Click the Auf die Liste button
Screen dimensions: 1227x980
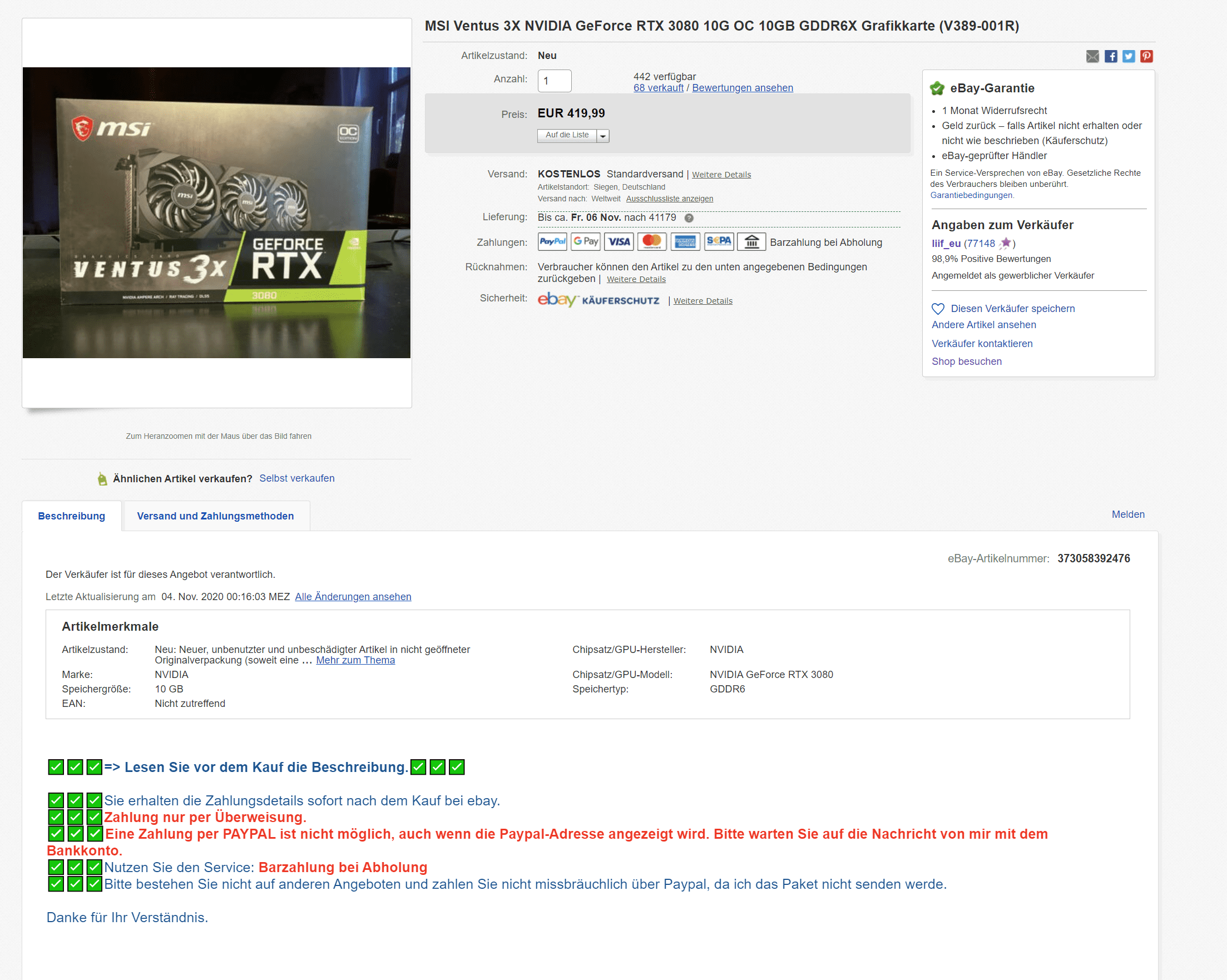pyautogui.click(x=567, y=136)
